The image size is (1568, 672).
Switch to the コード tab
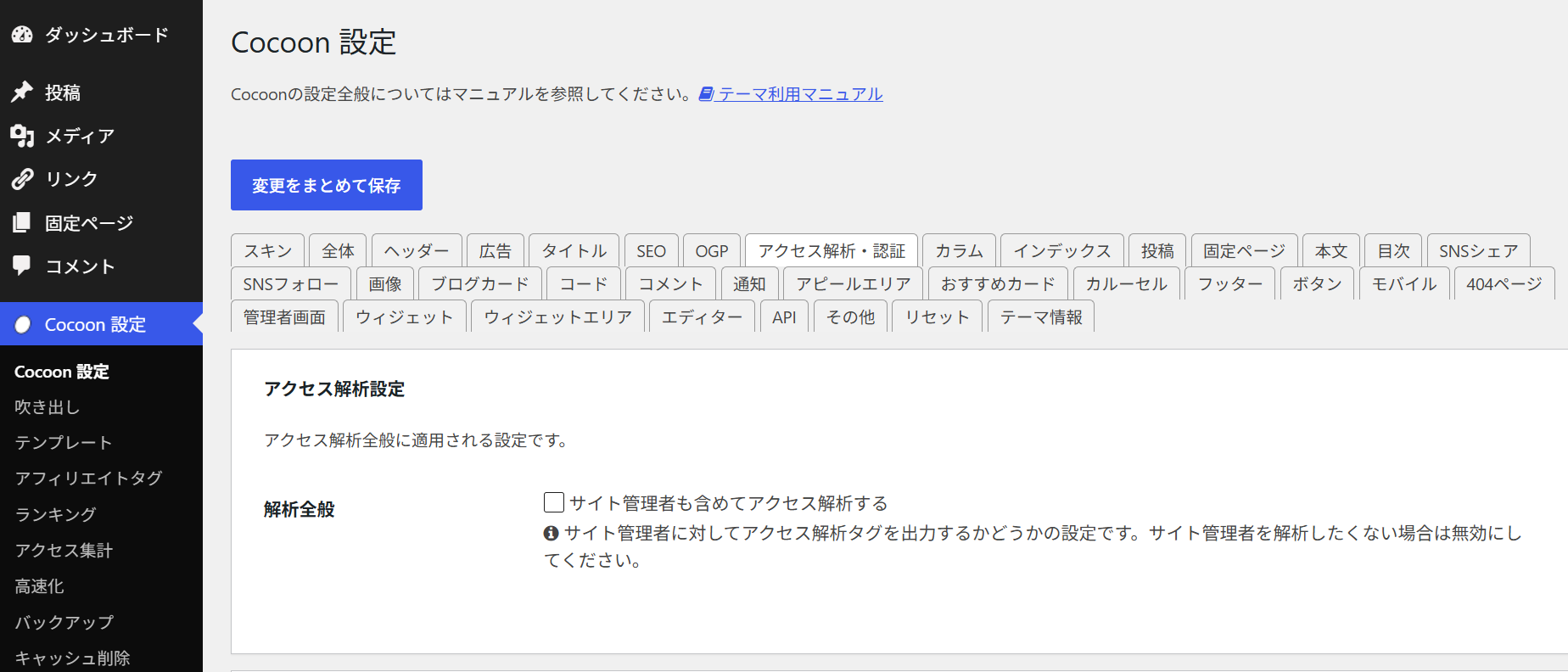584,283
